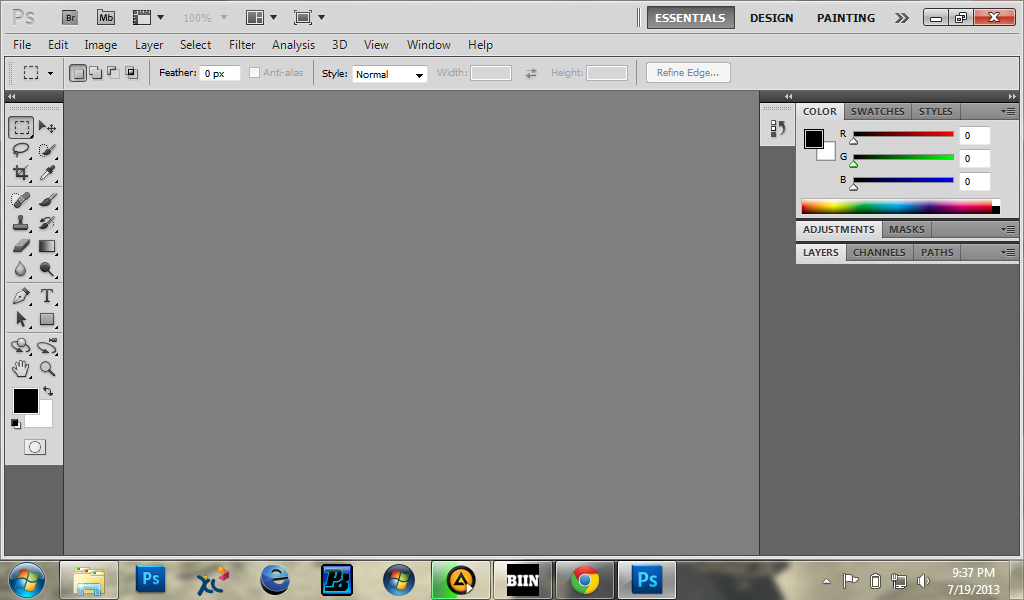The height and width of the screenshot is (600, 1024).
Task: Open the File menu
Action: point(22,45)
